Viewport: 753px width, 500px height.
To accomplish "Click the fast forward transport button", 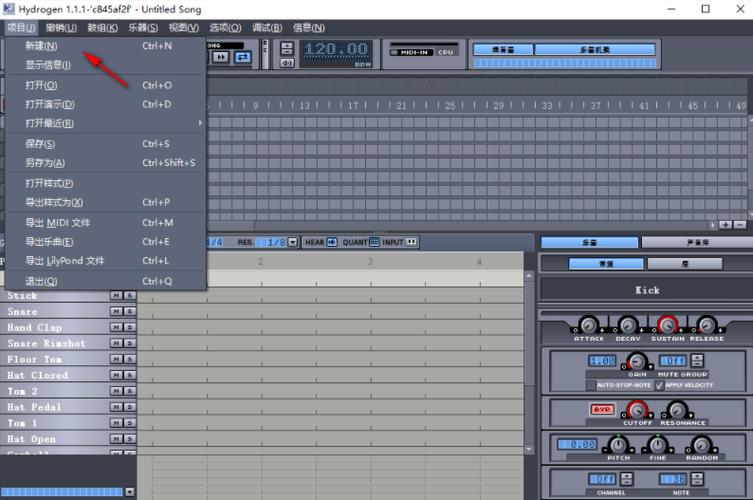I will (x=220, y=57).
